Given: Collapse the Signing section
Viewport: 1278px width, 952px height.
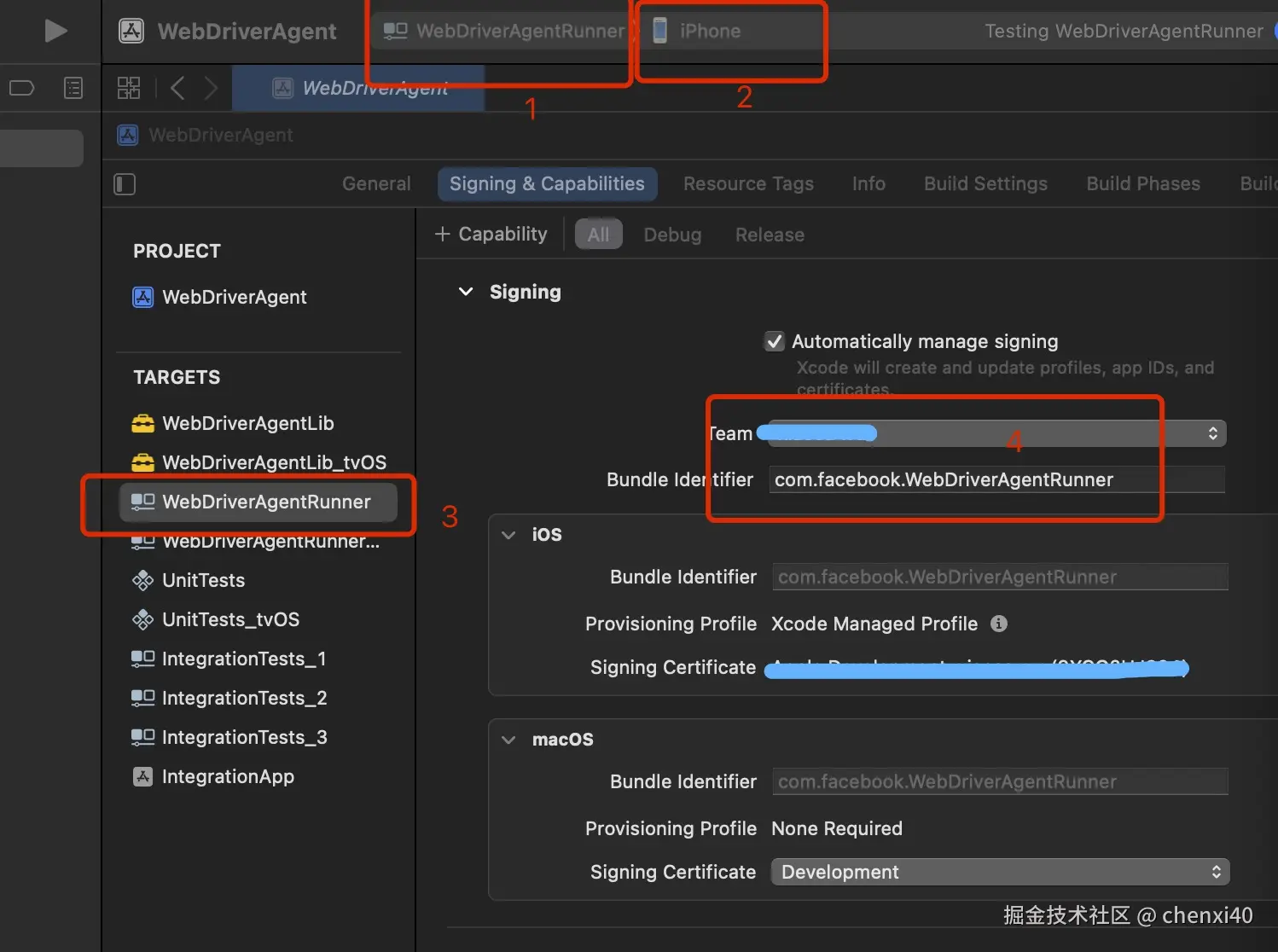Looking at the screenshot, I should (466, 292).
